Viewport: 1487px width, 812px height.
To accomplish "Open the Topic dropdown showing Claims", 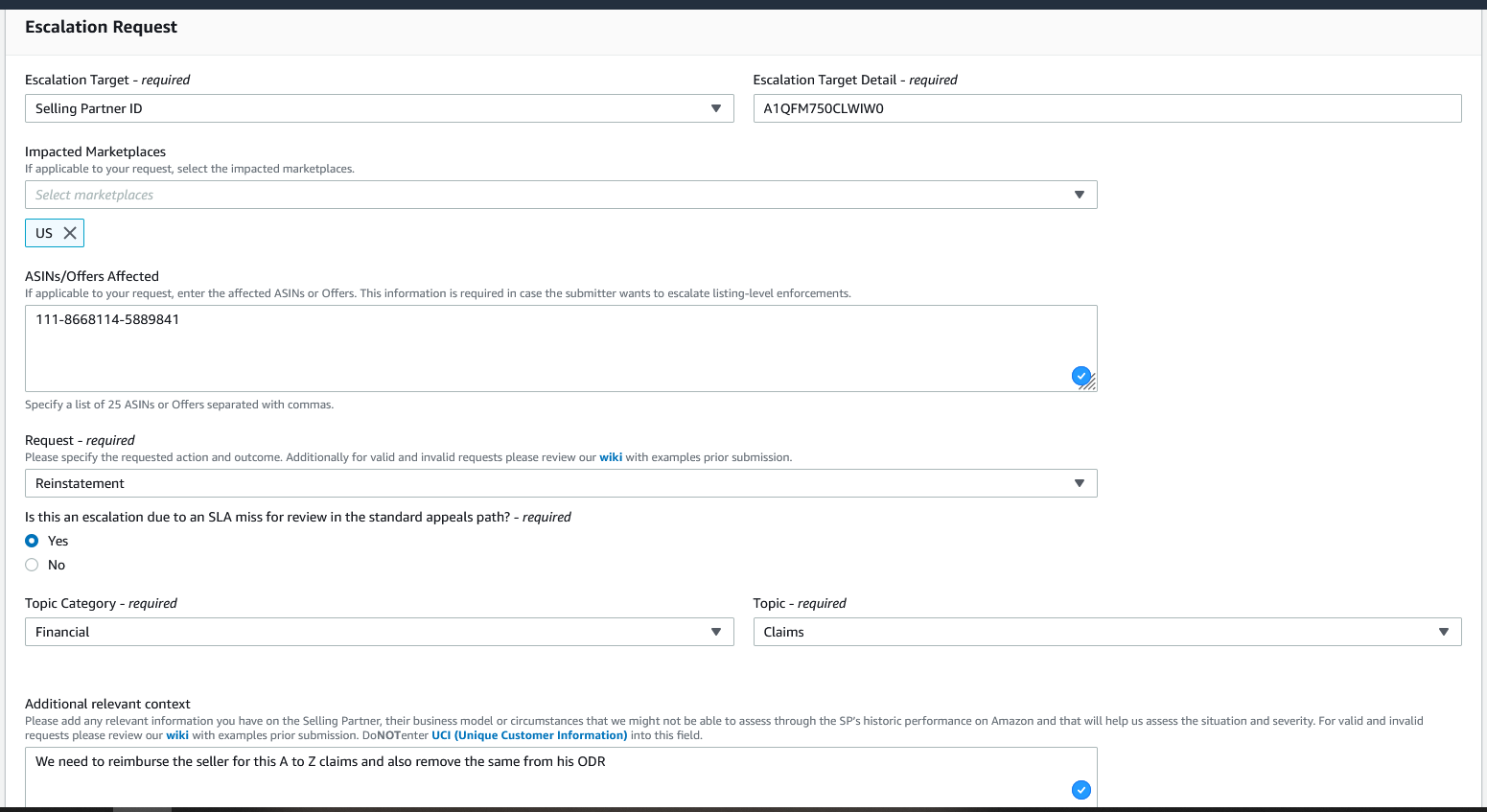I will [1443, 632].
